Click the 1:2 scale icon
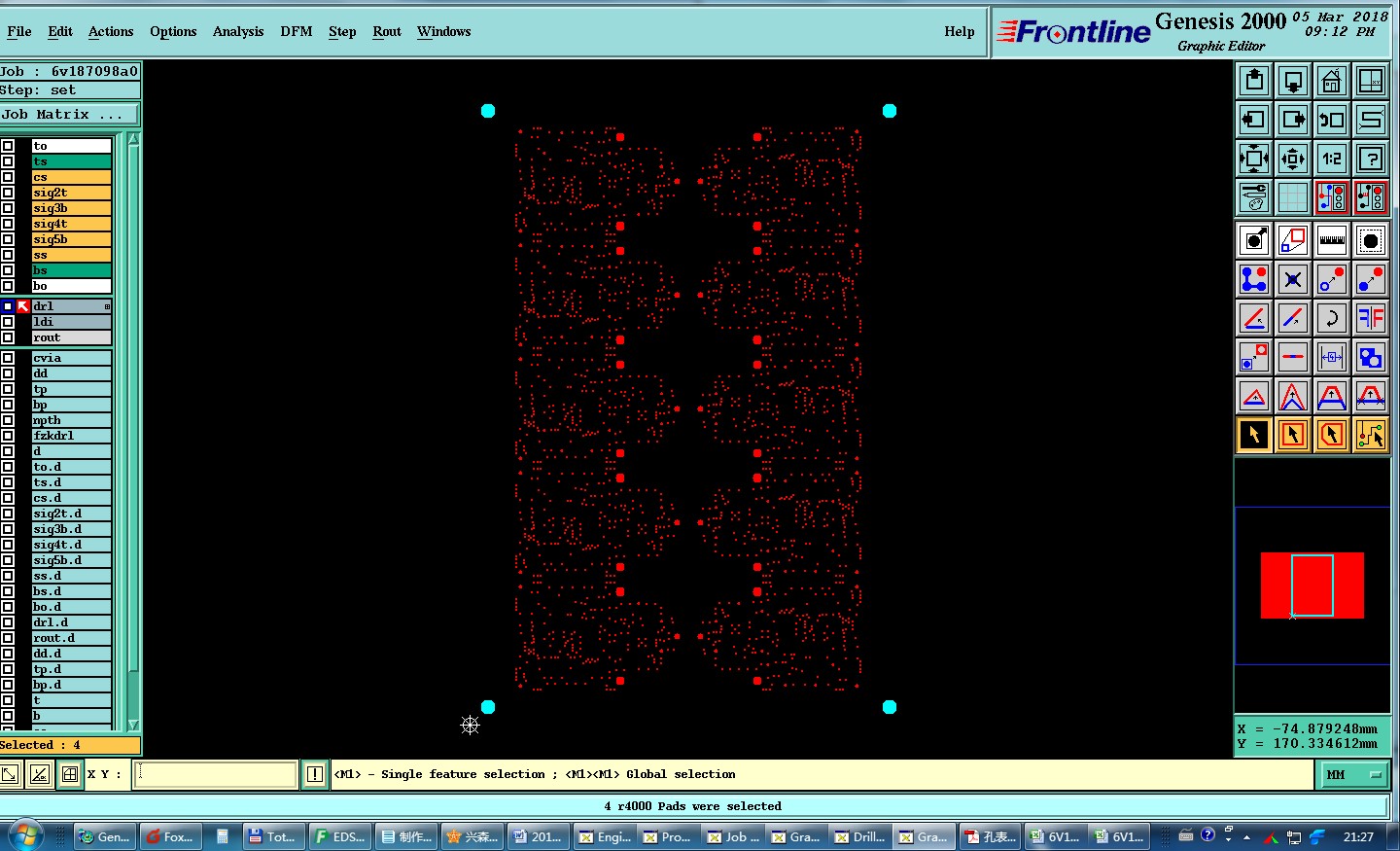Viewport: 1400px width, 851px height. (1332, 159)
